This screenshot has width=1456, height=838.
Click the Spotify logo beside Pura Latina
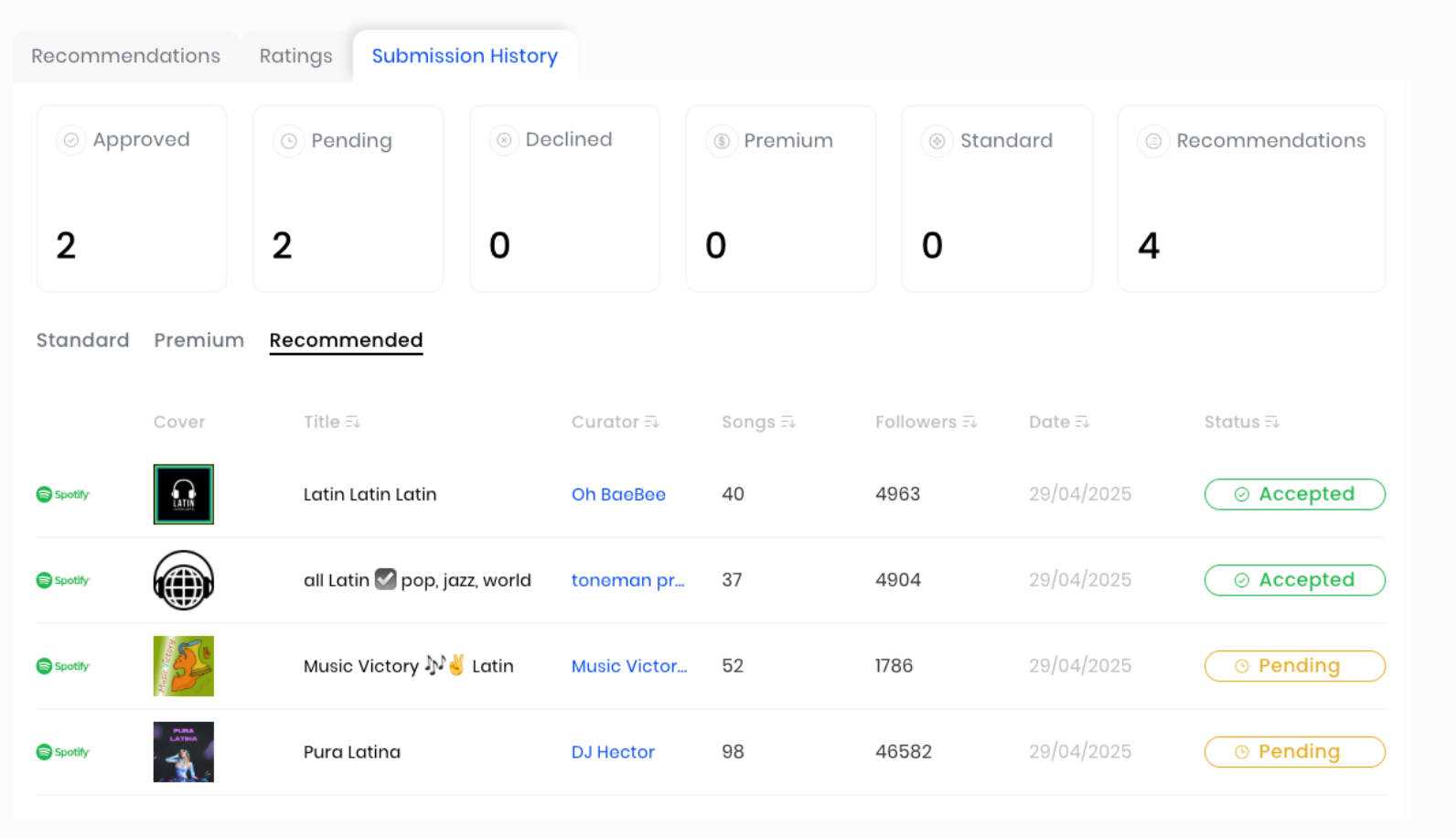[63, 752]
